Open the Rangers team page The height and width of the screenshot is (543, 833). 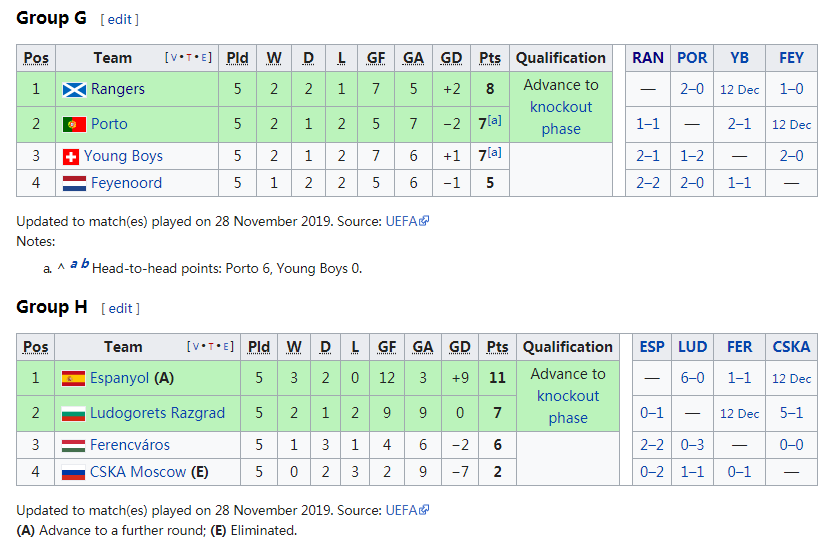[117, 89]
